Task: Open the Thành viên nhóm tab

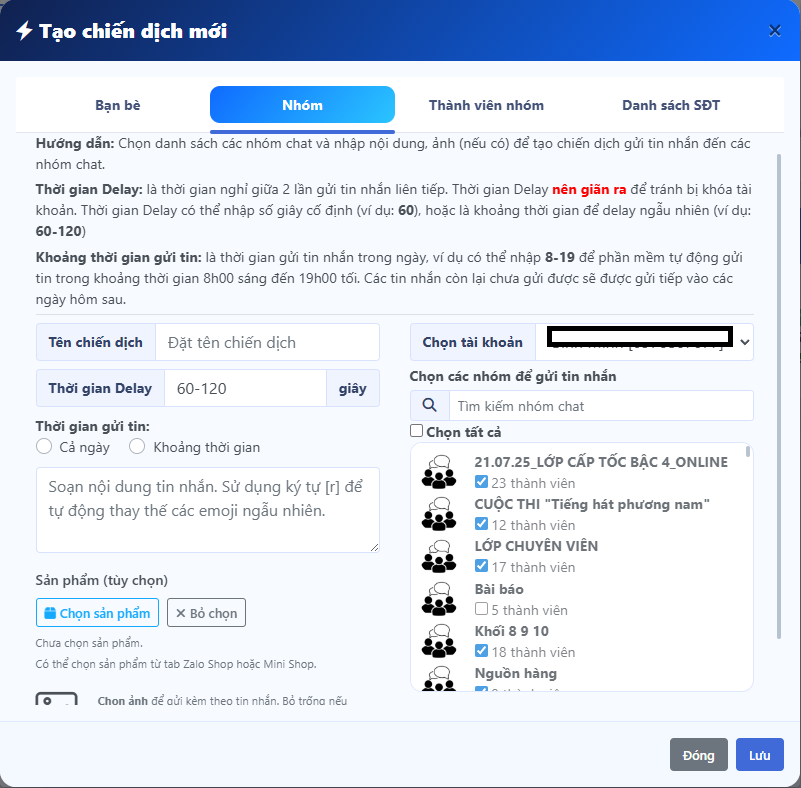Action: click(486, 105)
